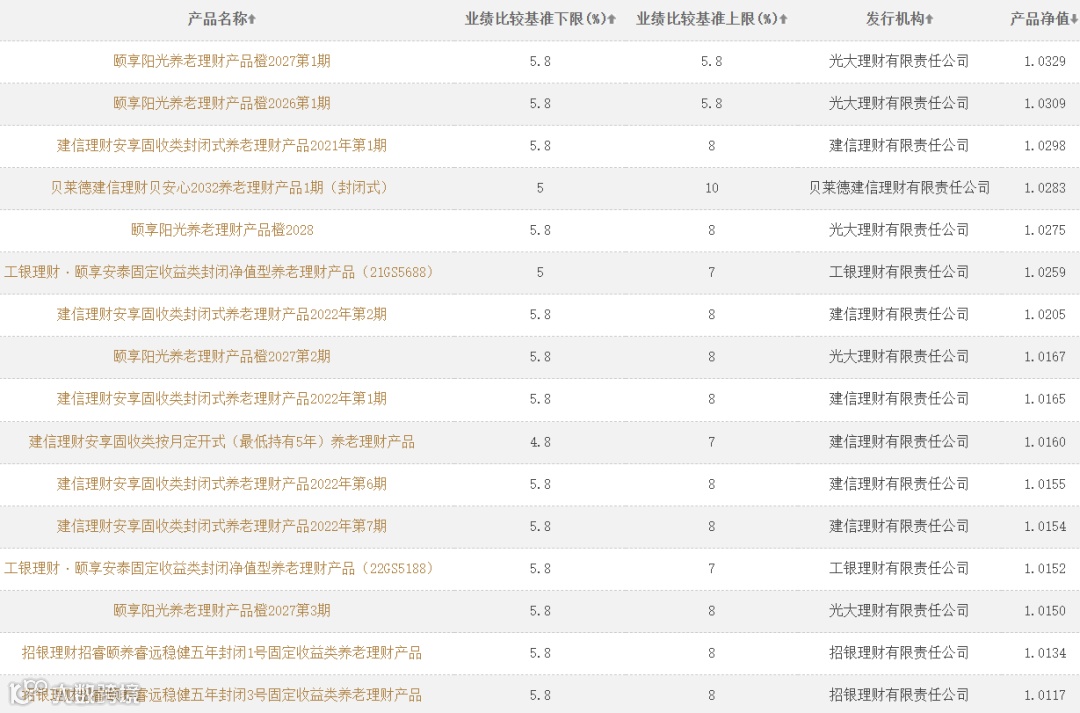Open 招银理财招睿颐养睿远稳健五年封闭1号 link
The image size is (1080, 713).
coord(222,652)
